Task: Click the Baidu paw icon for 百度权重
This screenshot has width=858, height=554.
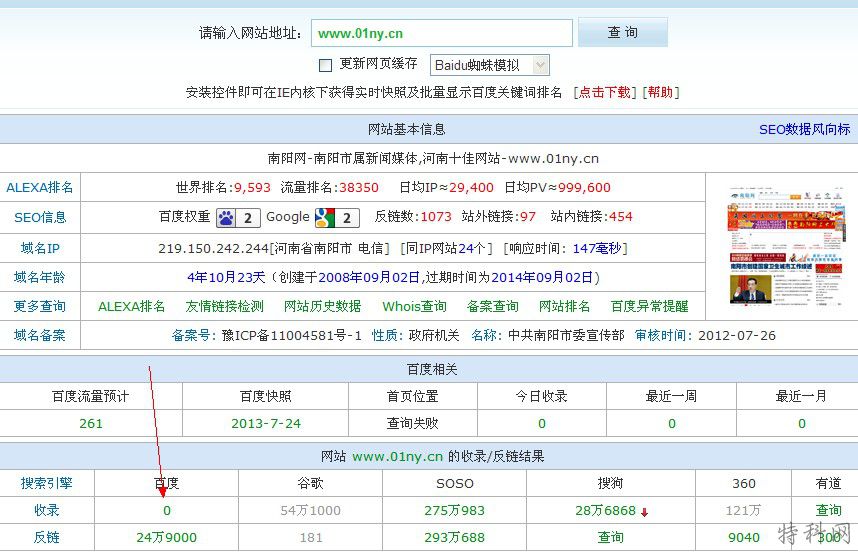Action: point(226,218)
